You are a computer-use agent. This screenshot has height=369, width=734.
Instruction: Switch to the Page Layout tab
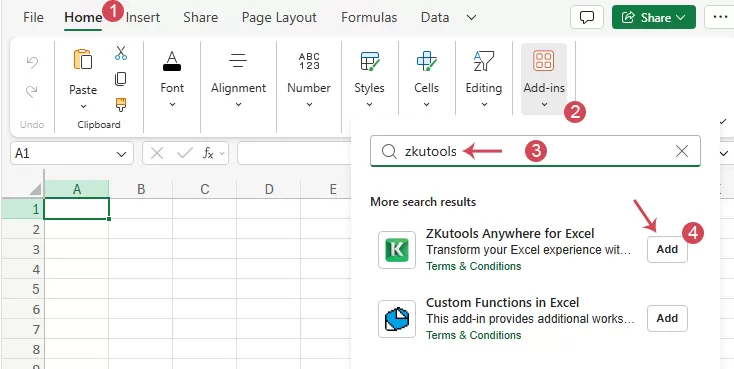click(279, 18)
